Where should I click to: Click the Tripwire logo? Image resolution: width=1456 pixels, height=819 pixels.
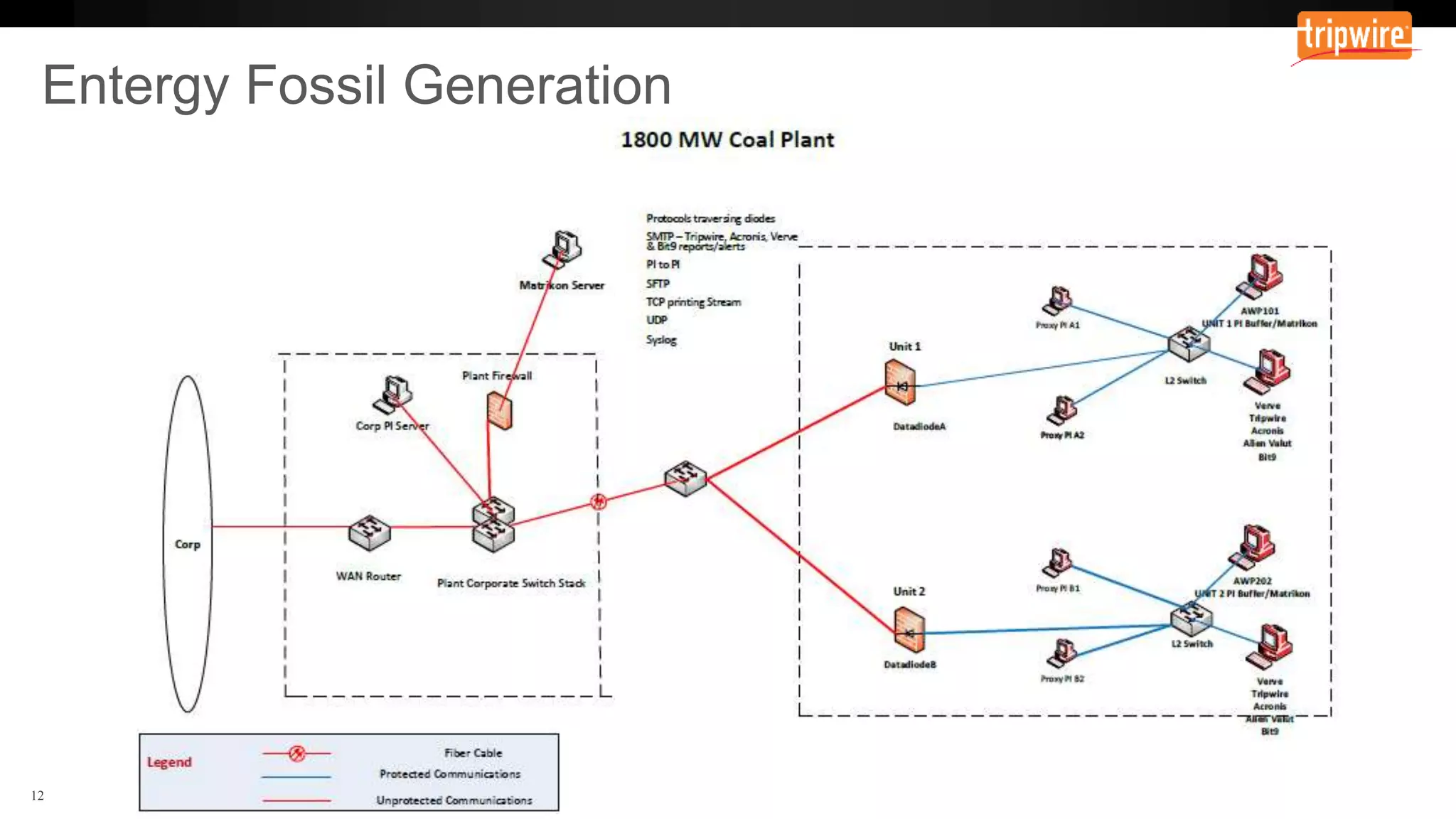(1354, 36)
